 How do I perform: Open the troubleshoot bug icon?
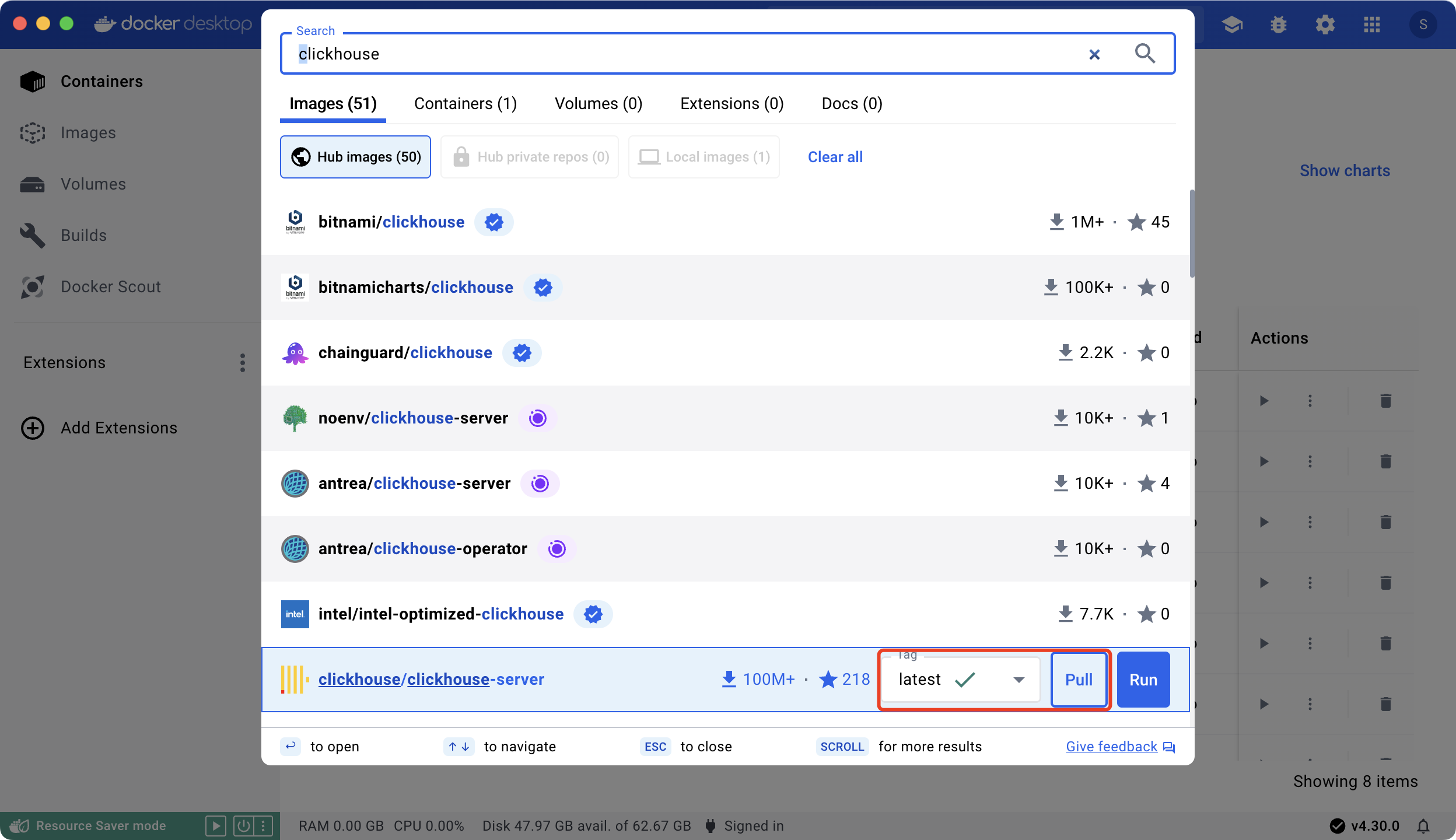click(1279, 24)
